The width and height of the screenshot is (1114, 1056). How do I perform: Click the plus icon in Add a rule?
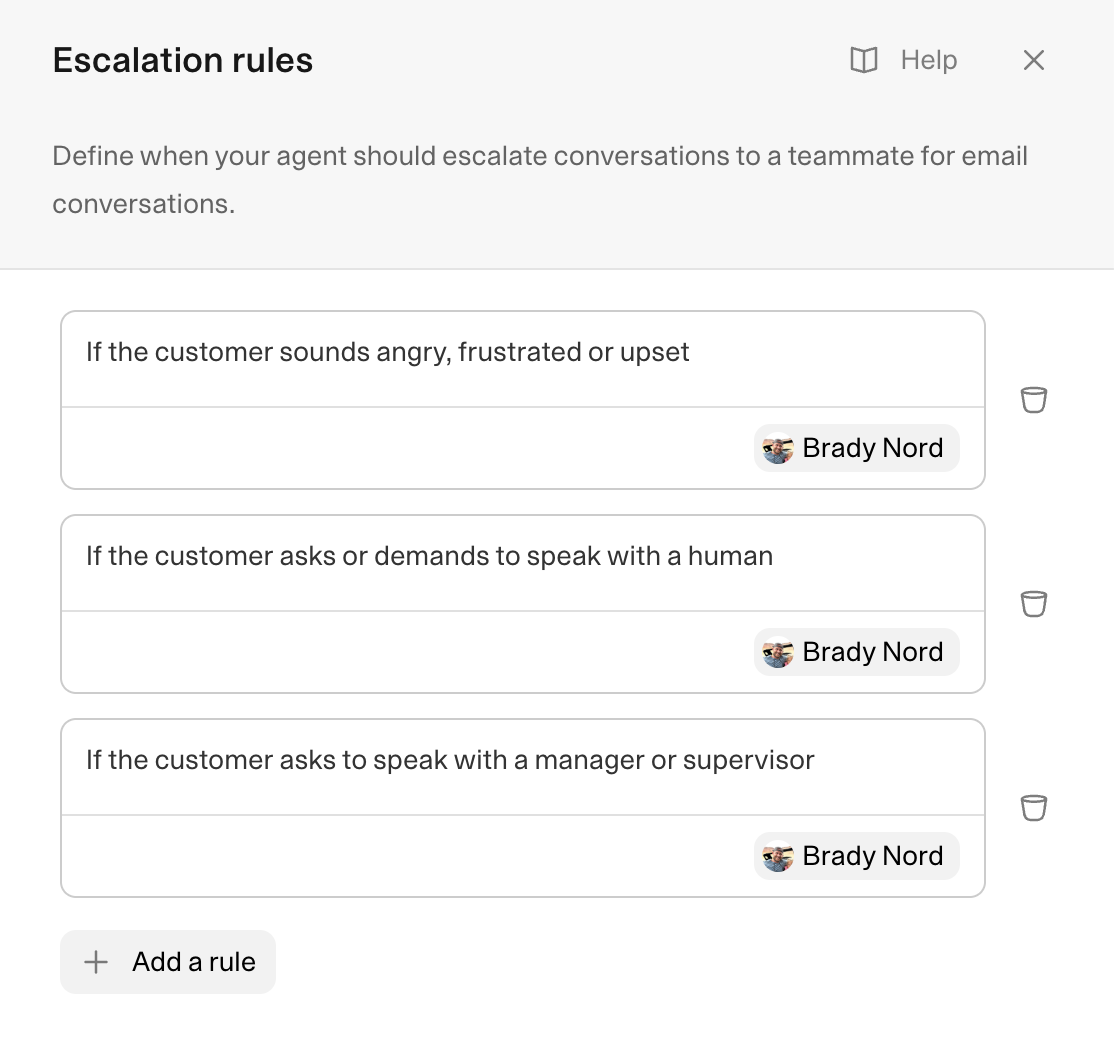point(96,962)
